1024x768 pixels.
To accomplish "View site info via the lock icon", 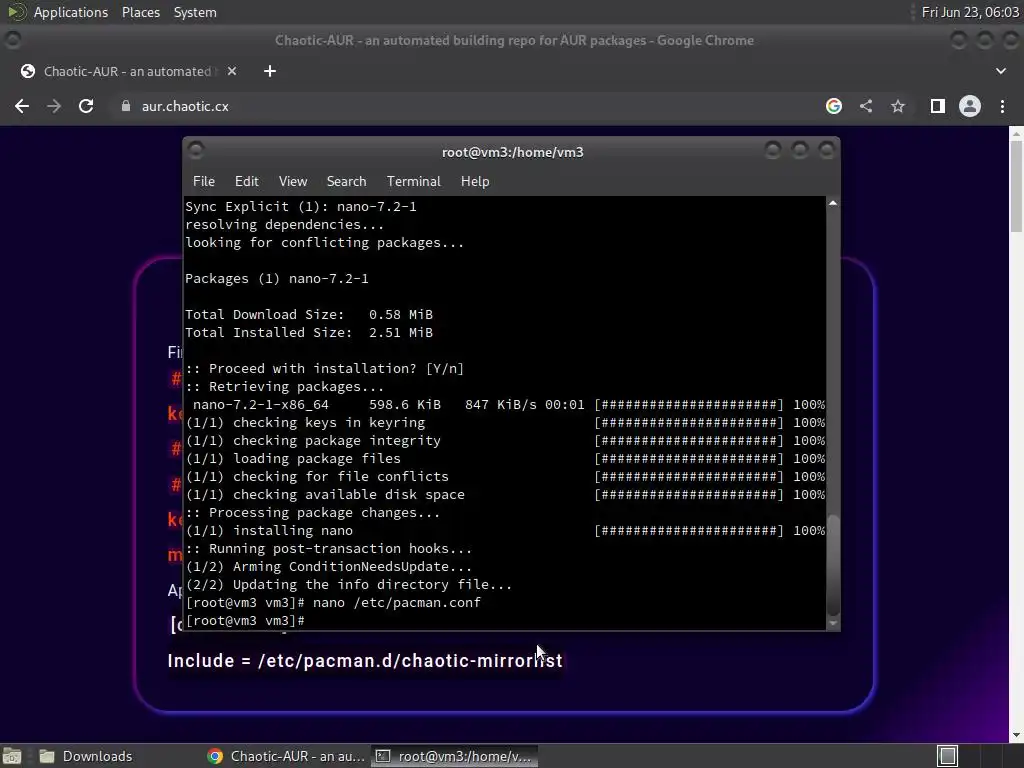I will point(126,106).
